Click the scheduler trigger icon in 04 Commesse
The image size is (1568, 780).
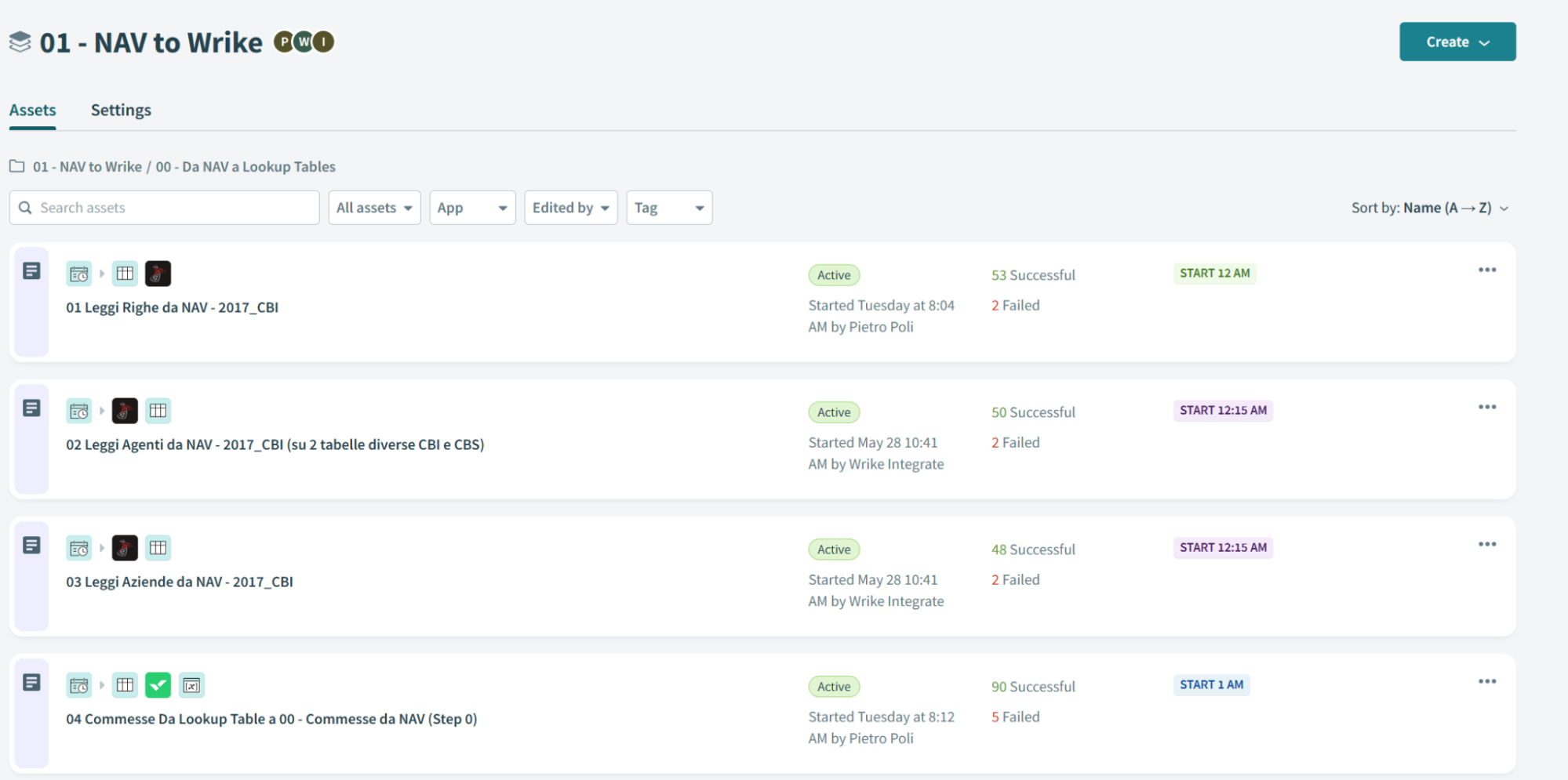click(x=79, y=685)
